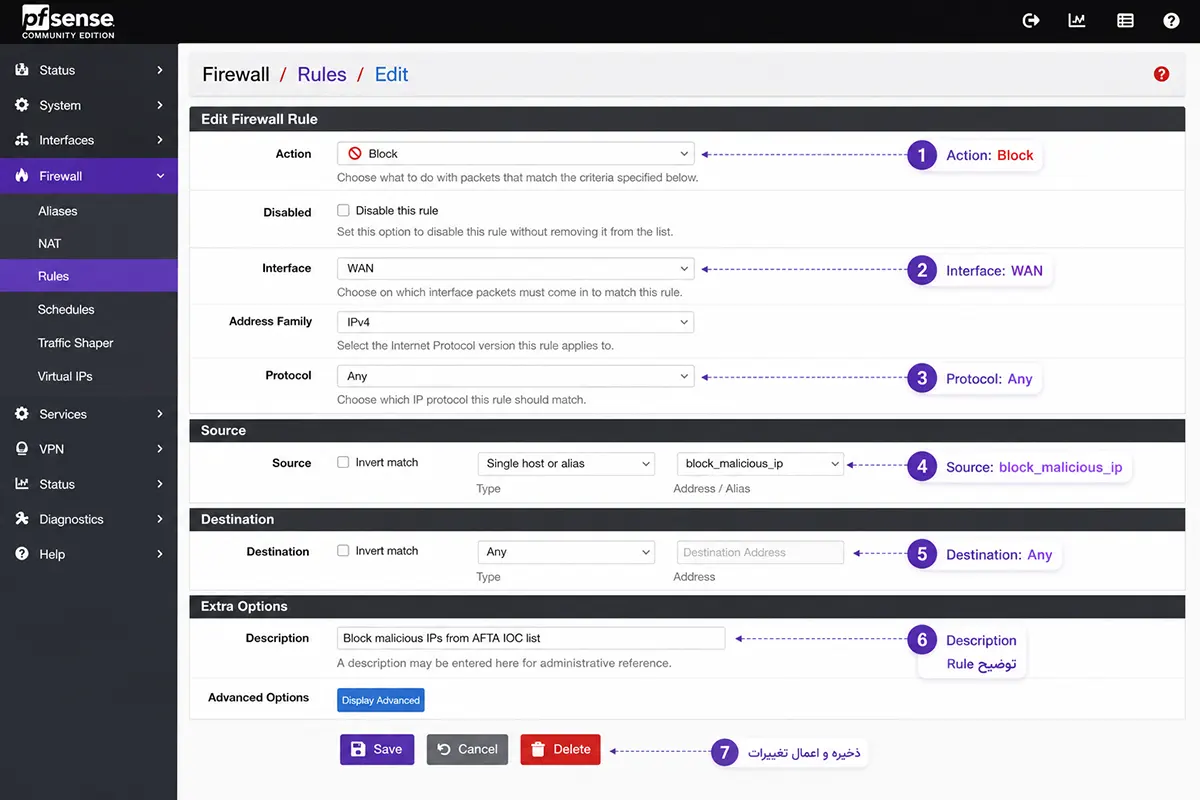Open Source type dropdown Single host or alias

click(566, 464)
